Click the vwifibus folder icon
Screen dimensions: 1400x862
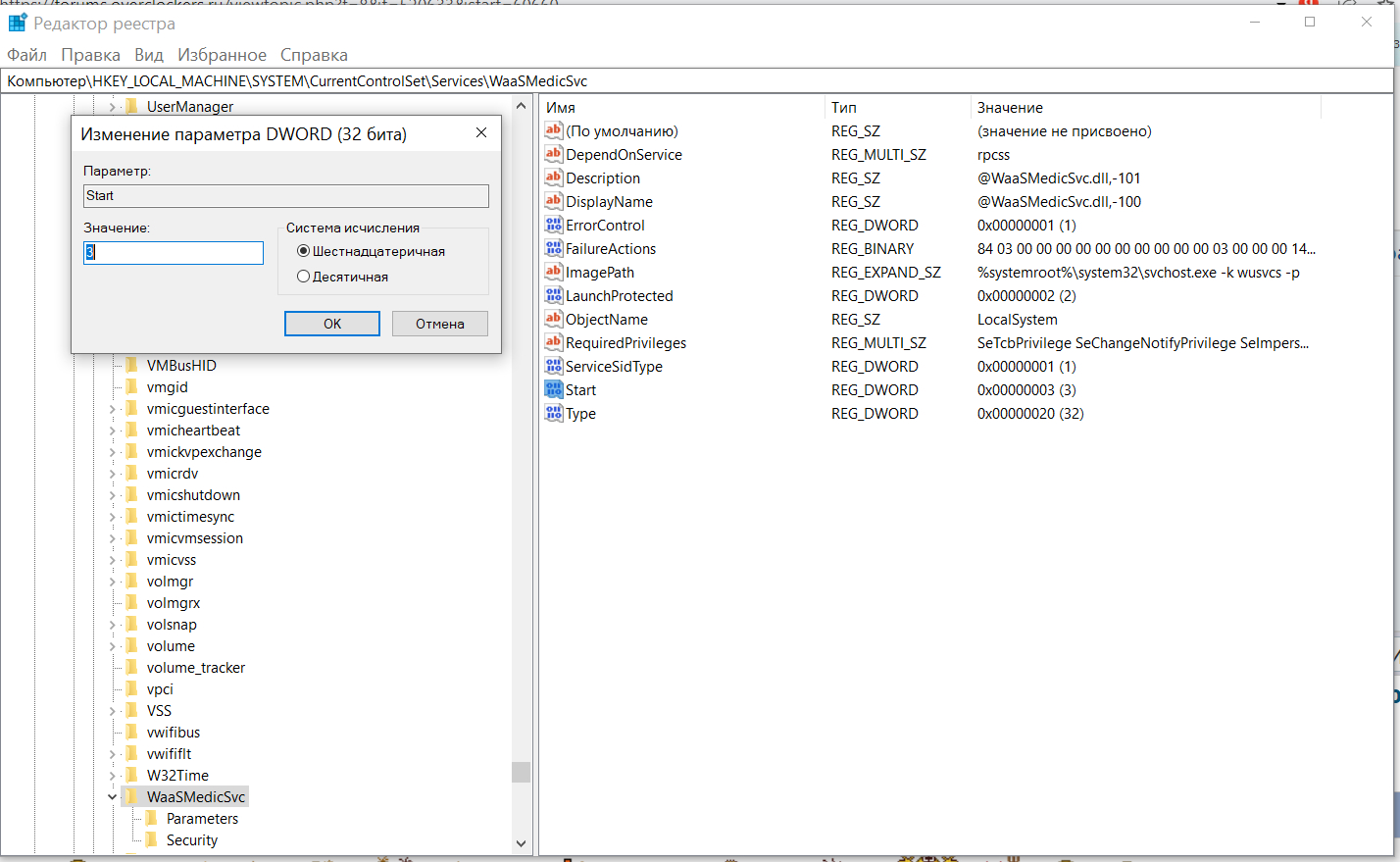(131, 732)
